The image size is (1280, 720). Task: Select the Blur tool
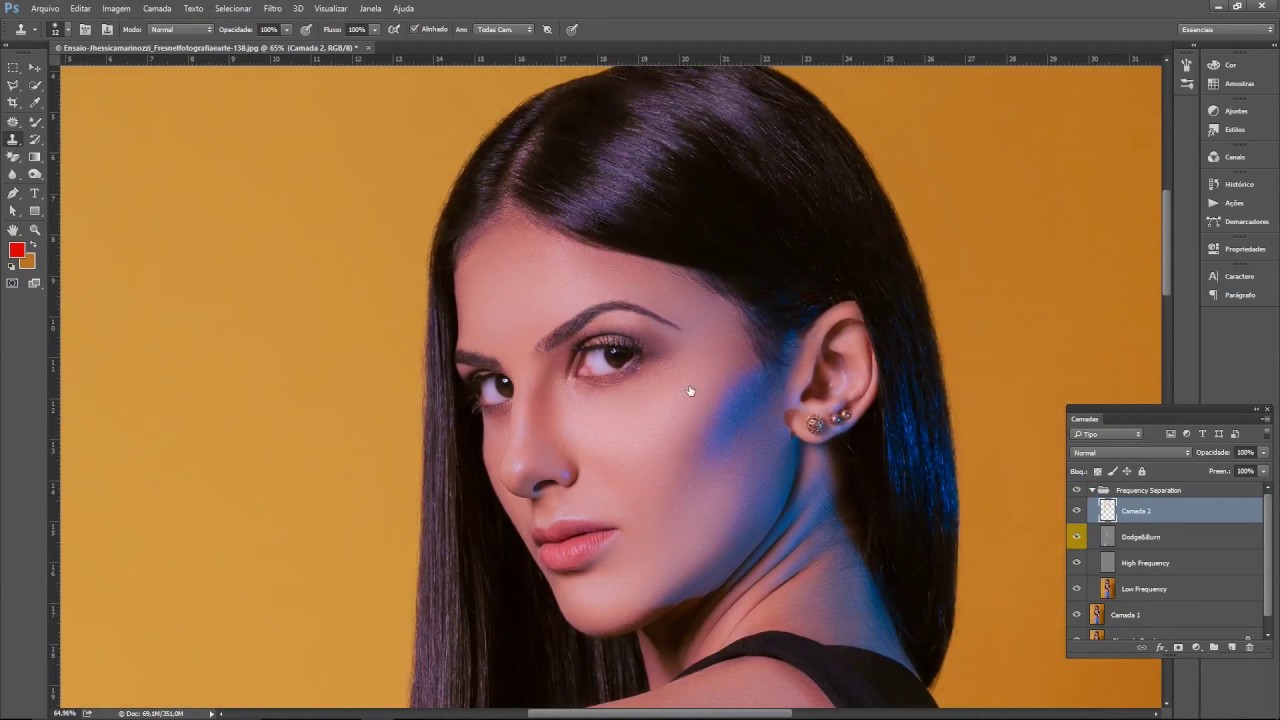pos(13,175)
